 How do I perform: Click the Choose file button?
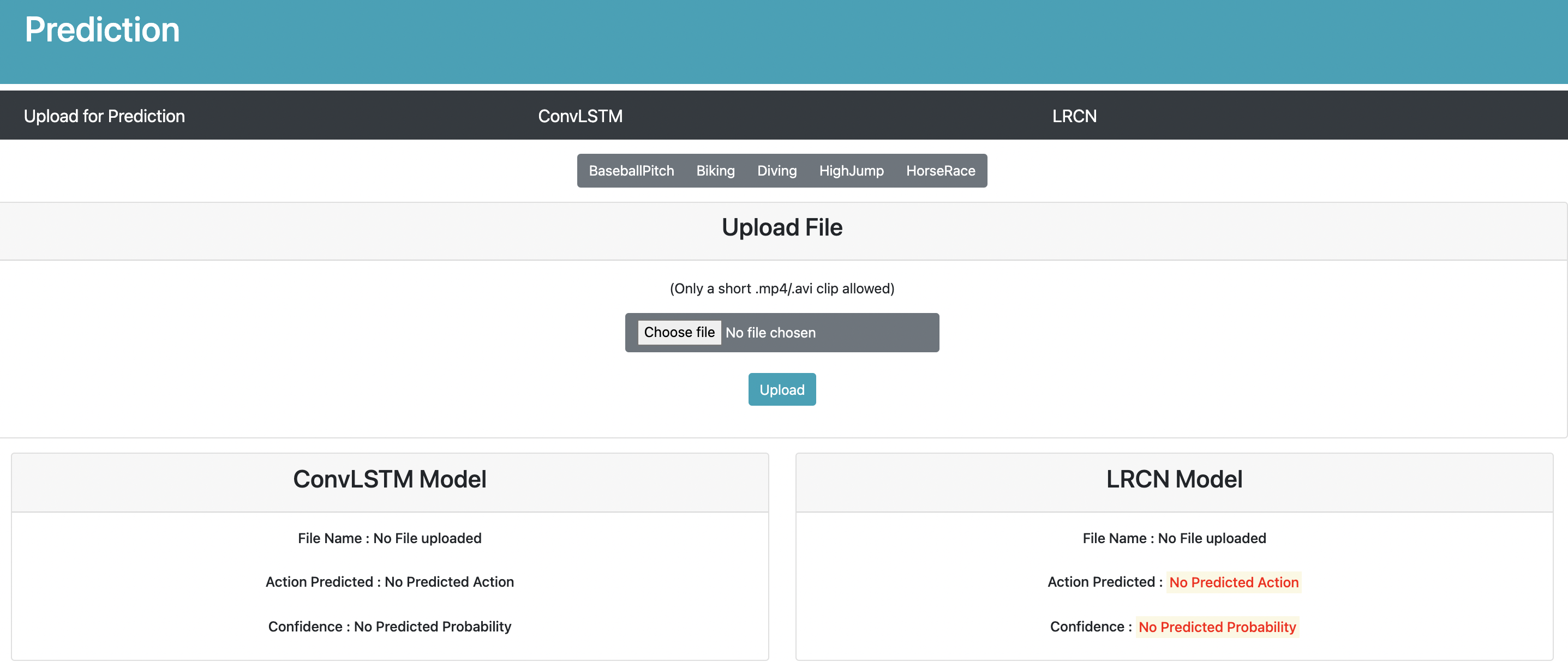[x=679, y=332]
